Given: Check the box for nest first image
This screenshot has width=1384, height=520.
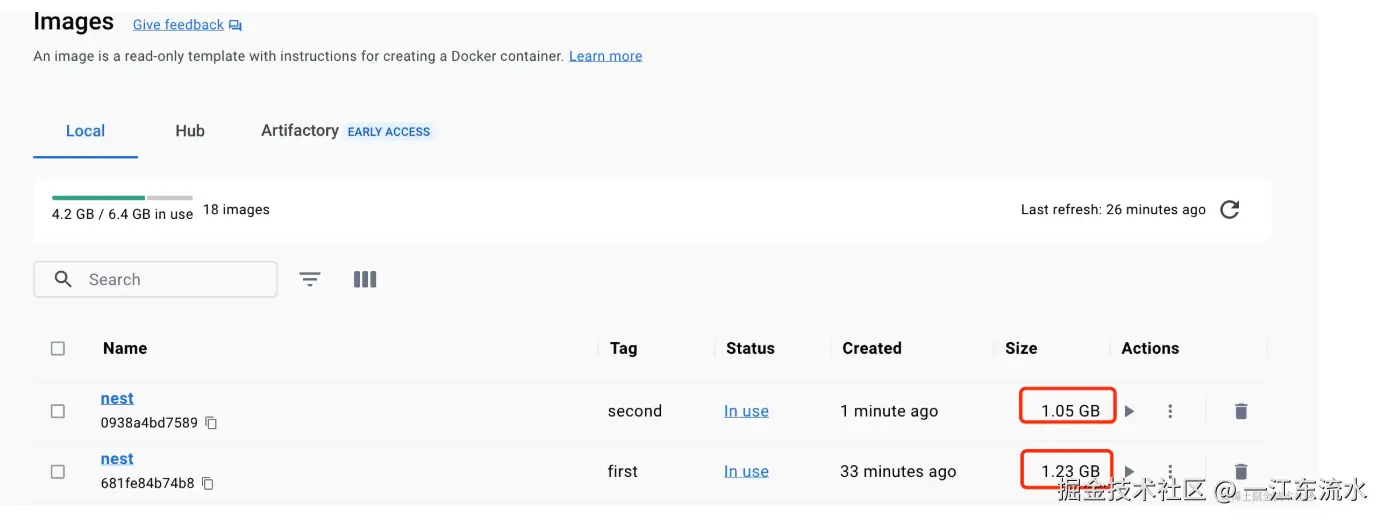Looking at the screenshot, I should [x=58, y=471].
